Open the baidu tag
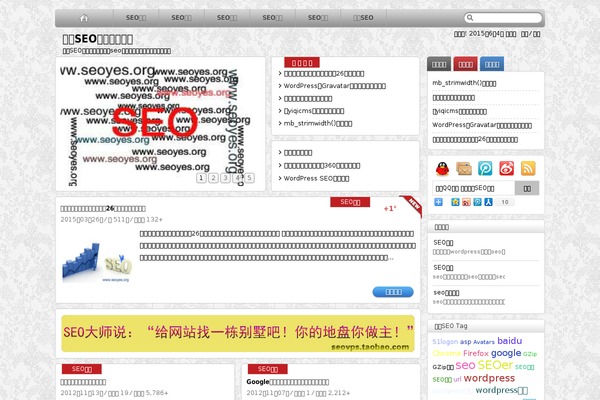The image size is (600, 400). [x=509, y=341]
